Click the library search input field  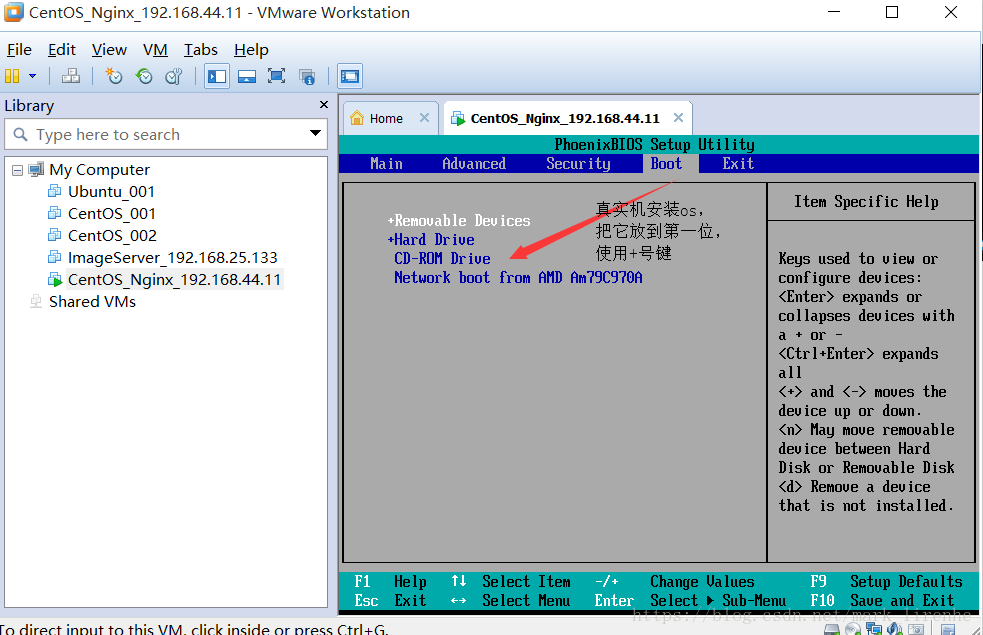(x=166, y=134)
